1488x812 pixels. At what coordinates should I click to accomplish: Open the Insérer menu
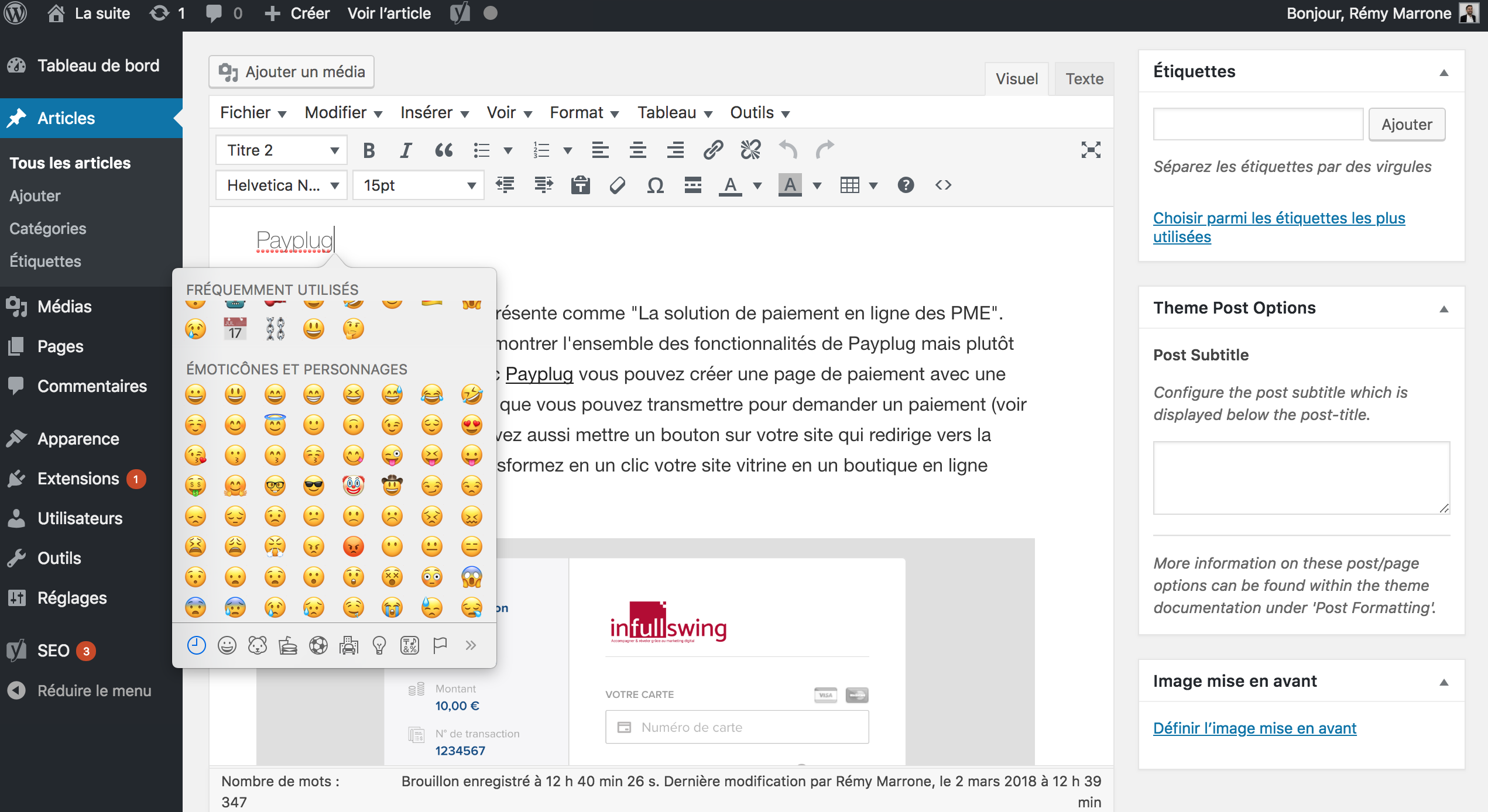434,112
